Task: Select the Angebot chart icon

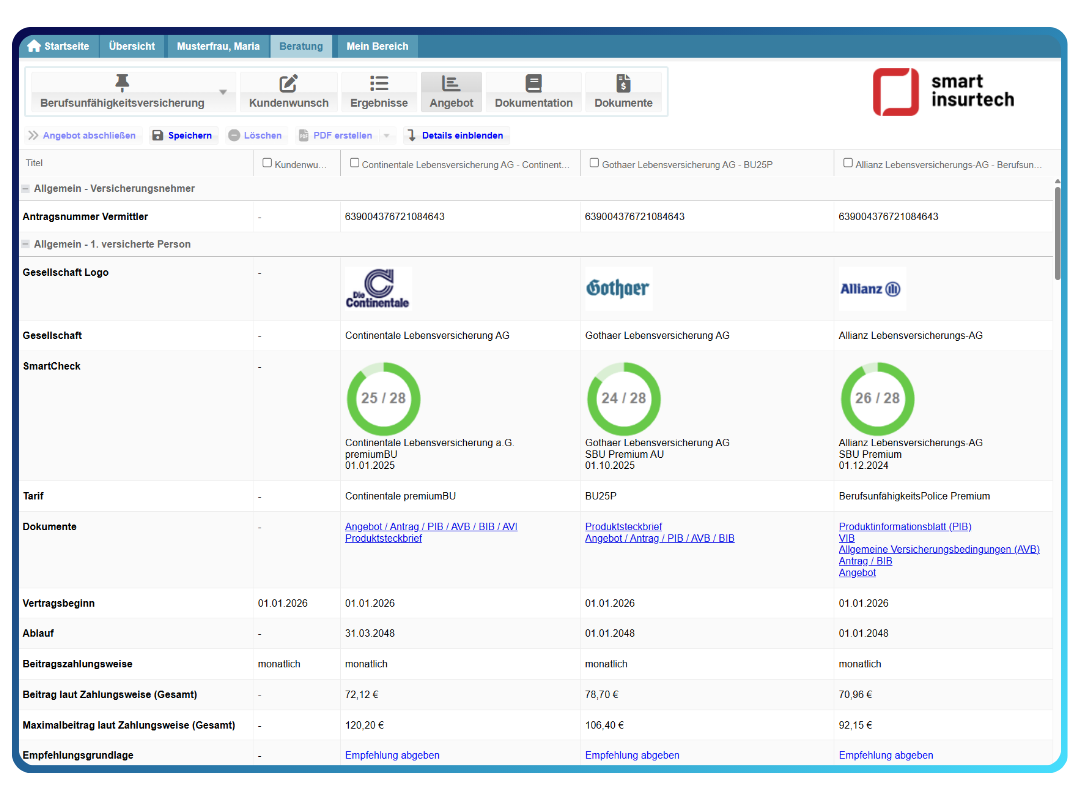Action: [451, 84]
